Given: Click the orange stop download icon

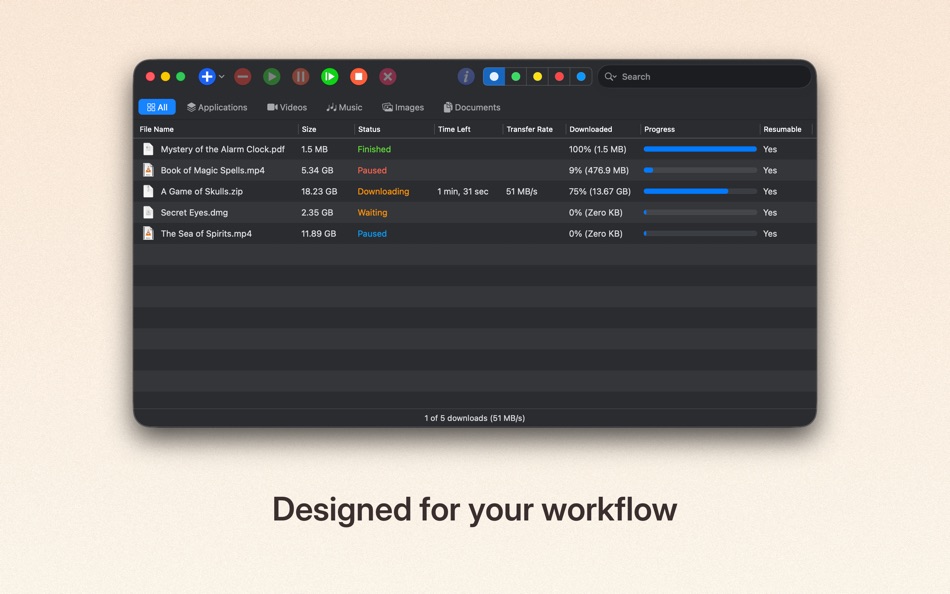Looking at the screenshot, I should (x=359, y=76).
